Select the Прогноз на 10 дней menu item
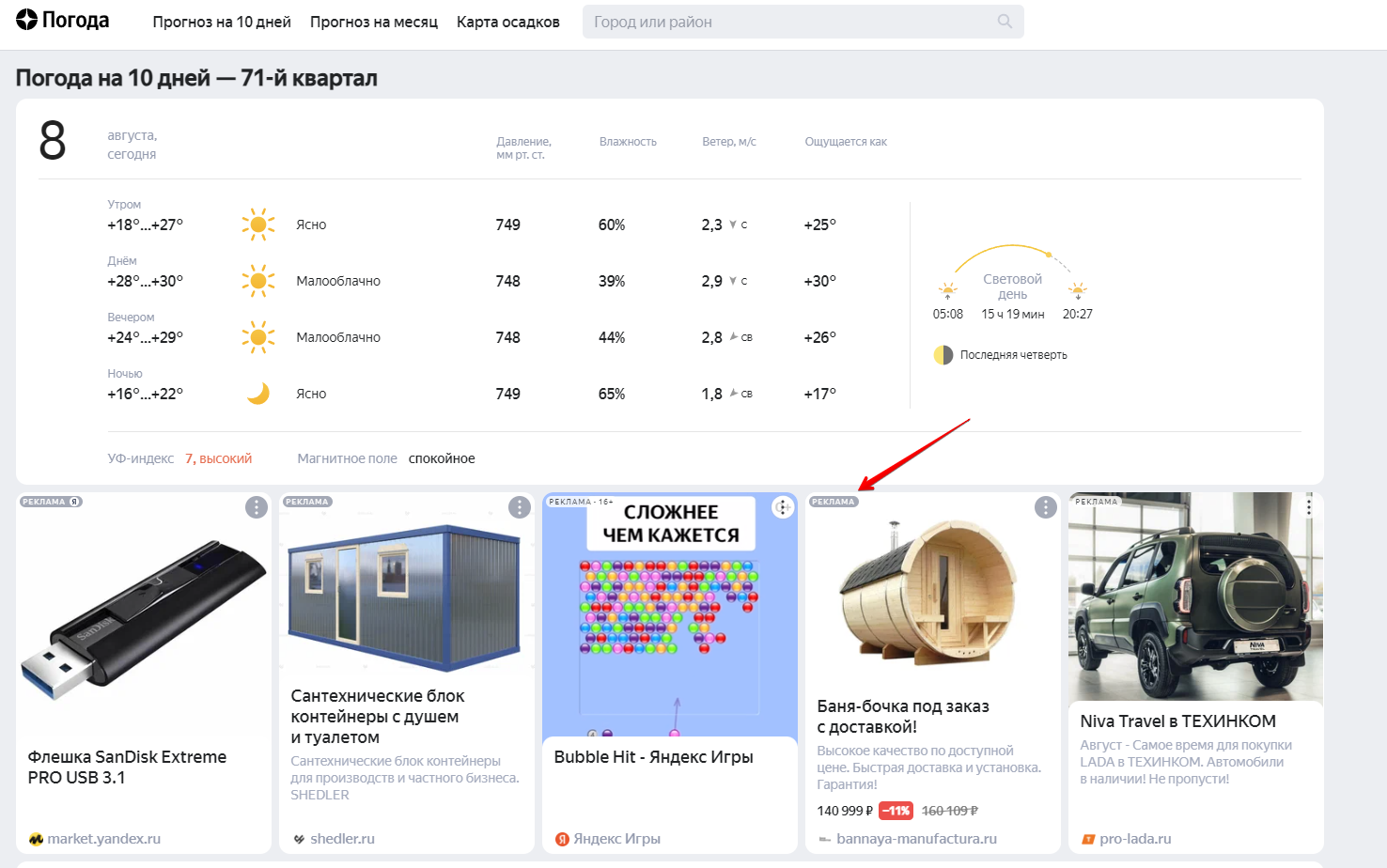This screenshot has height=868, width=1387. coord(222,22)
